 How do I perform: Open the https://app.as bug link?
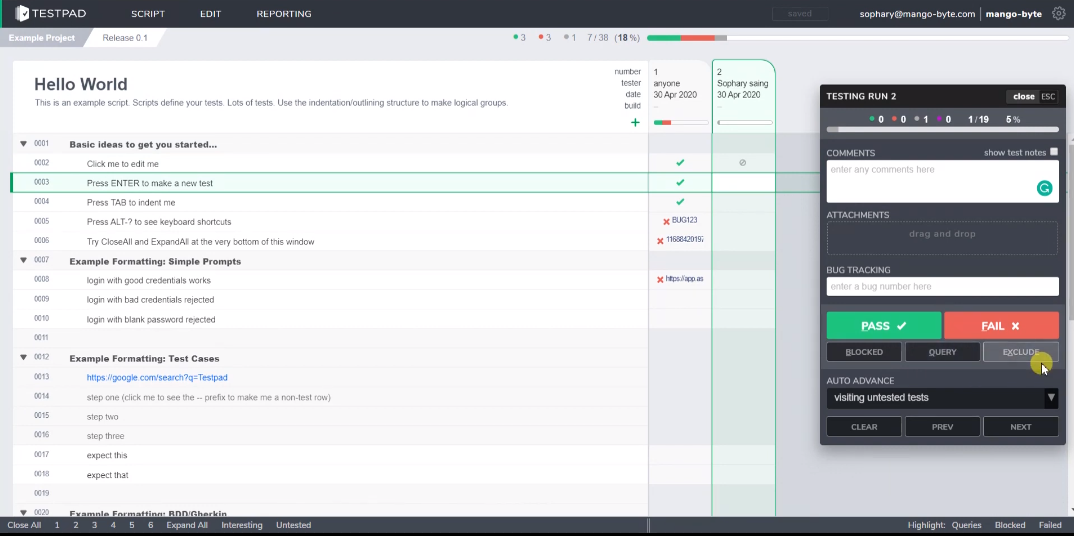pos(684,279)
